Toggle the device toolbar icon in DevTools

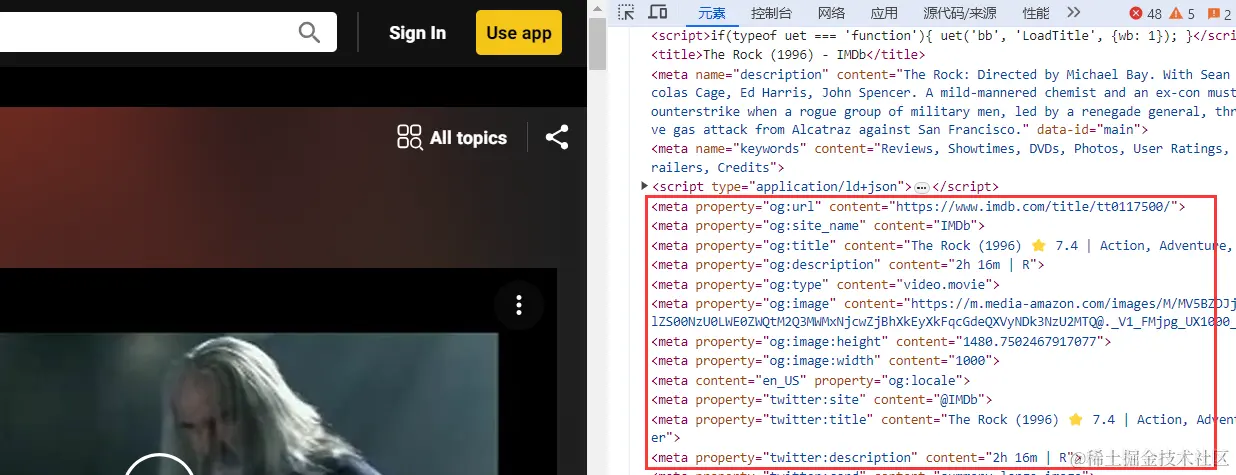(658, 13)
